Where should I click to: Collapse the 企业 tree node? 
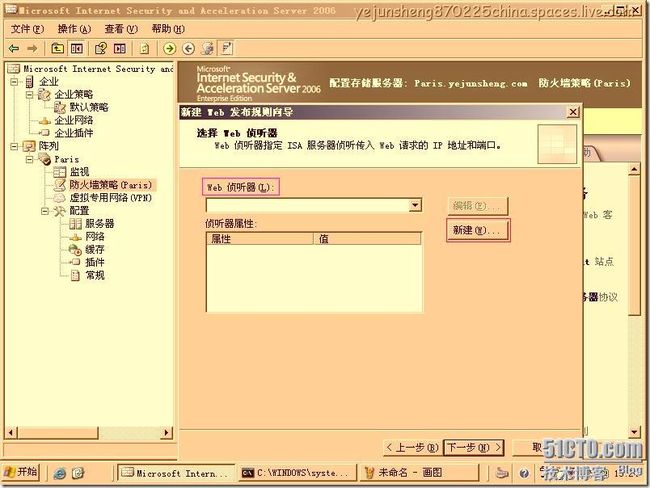[x=14, y=82]
